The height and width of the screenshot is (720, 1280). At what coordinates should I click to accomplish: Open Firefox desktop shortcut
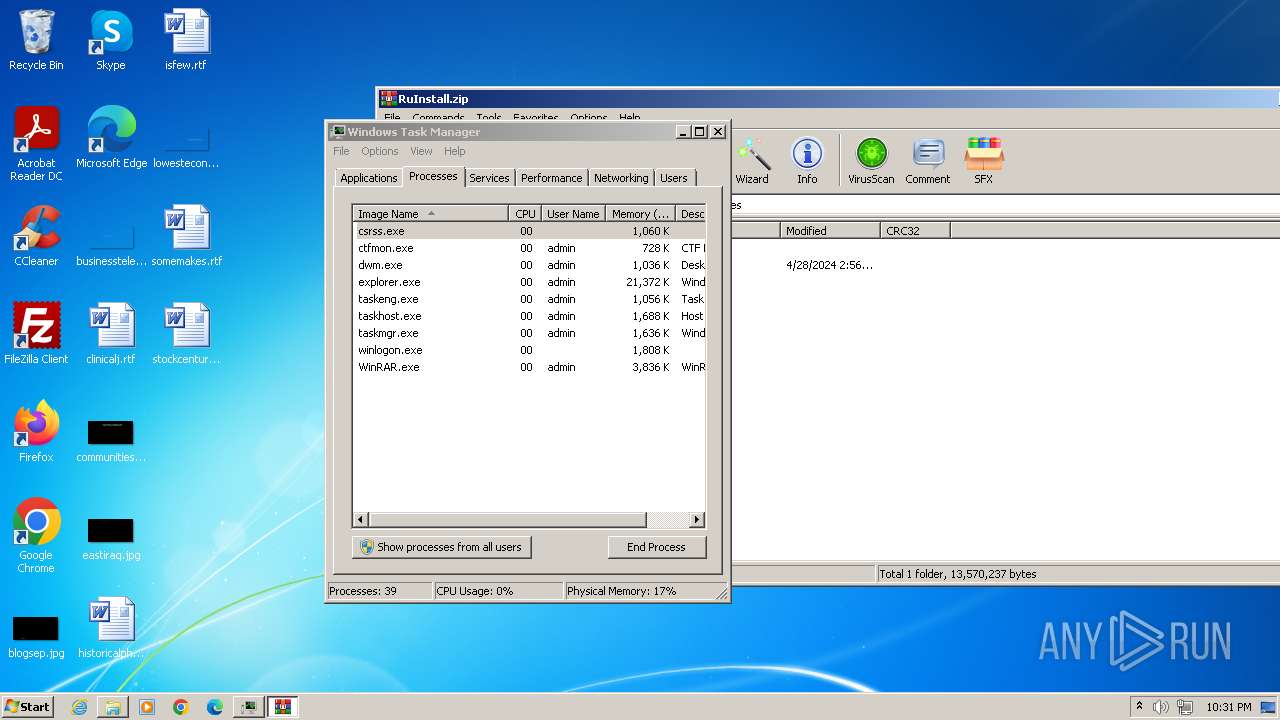[x=36, y=432]
